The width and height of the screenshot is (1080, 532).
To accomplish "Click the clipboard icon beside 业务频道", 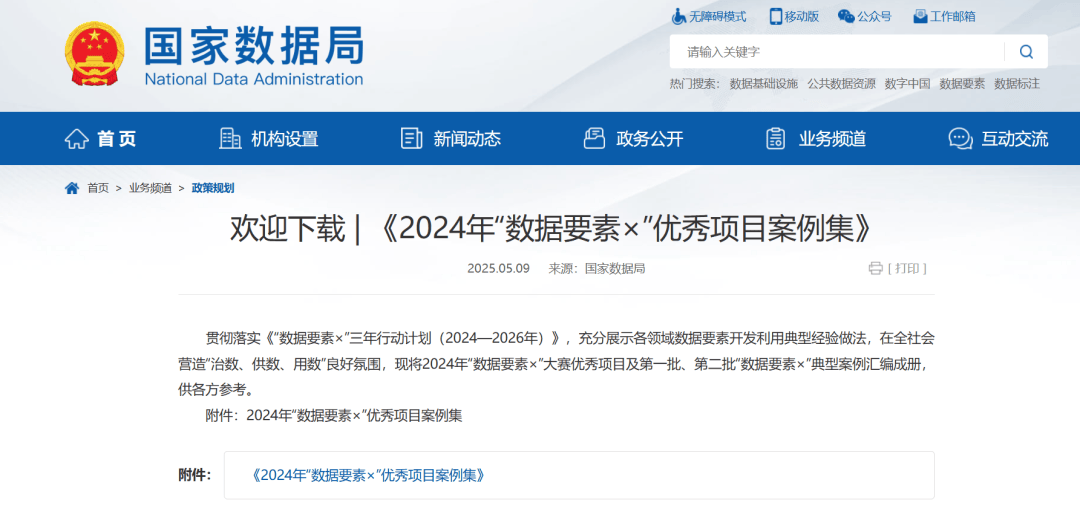I will click(x=776, y=139).
